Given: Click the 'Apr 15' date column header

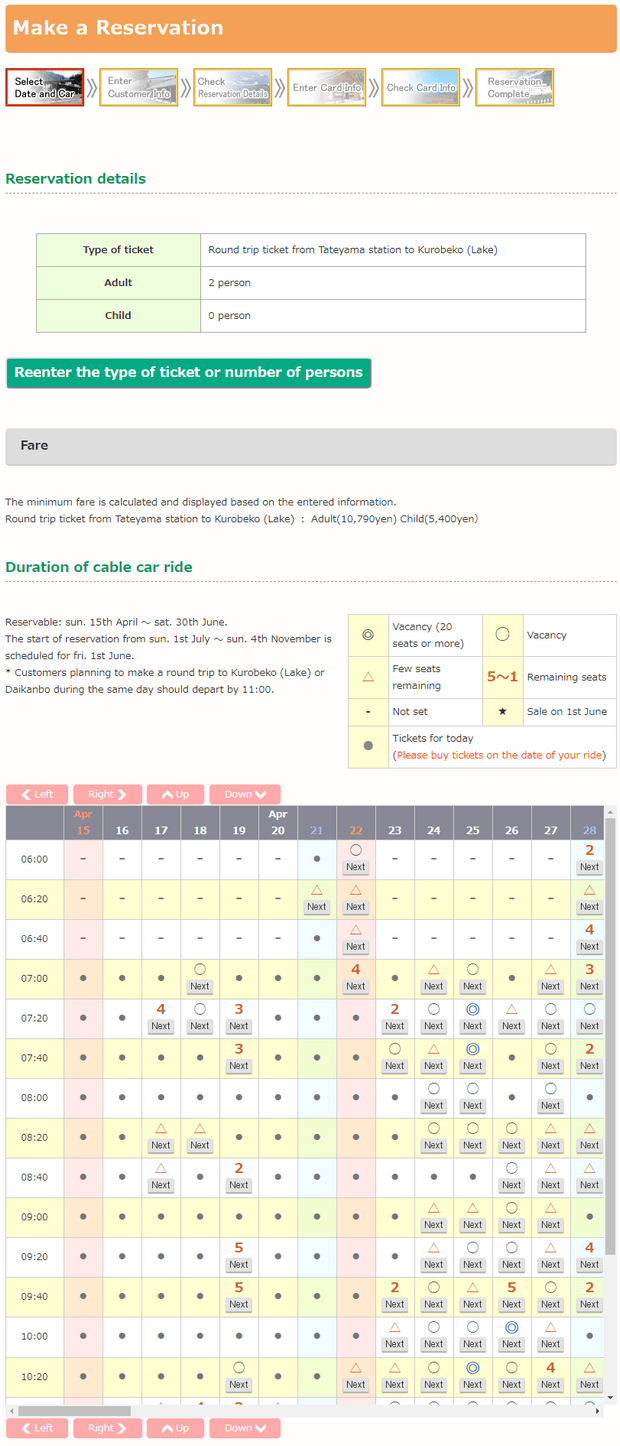Looking at the screenshot, I should tap(83, 823).
